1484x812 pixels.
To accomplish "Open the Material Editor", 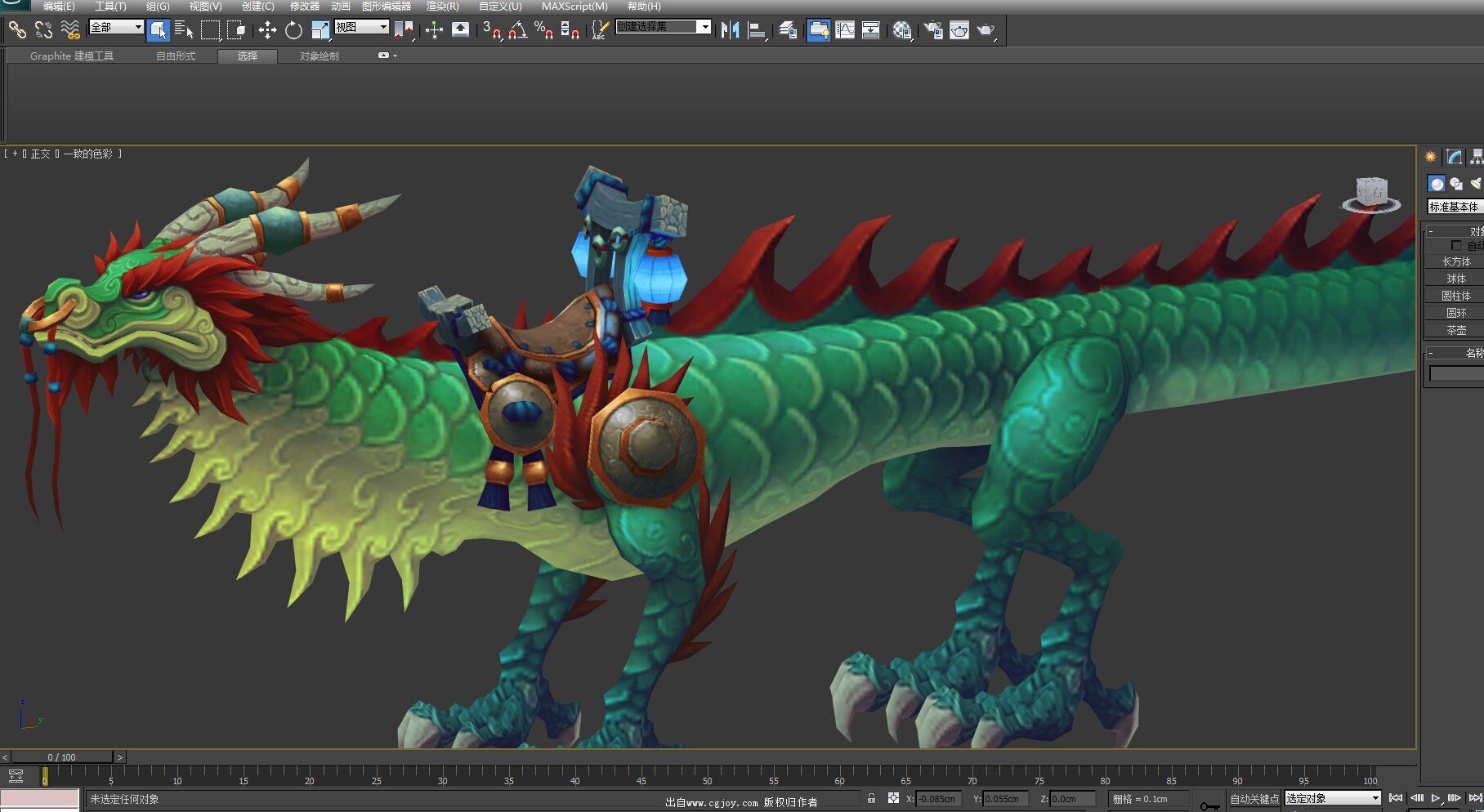I will pos(902,30).
